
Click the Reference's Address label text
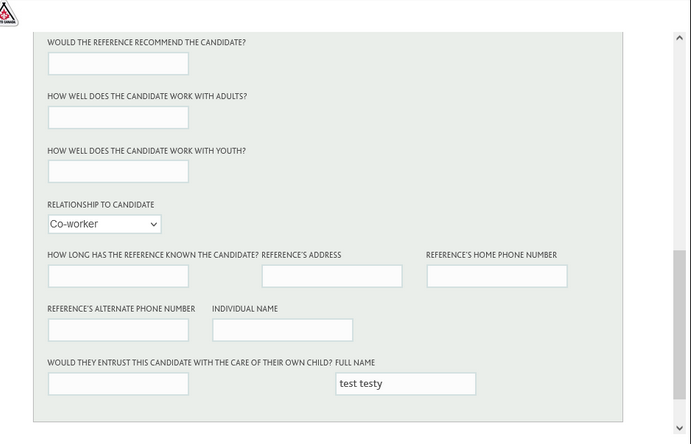click(301, 255)
